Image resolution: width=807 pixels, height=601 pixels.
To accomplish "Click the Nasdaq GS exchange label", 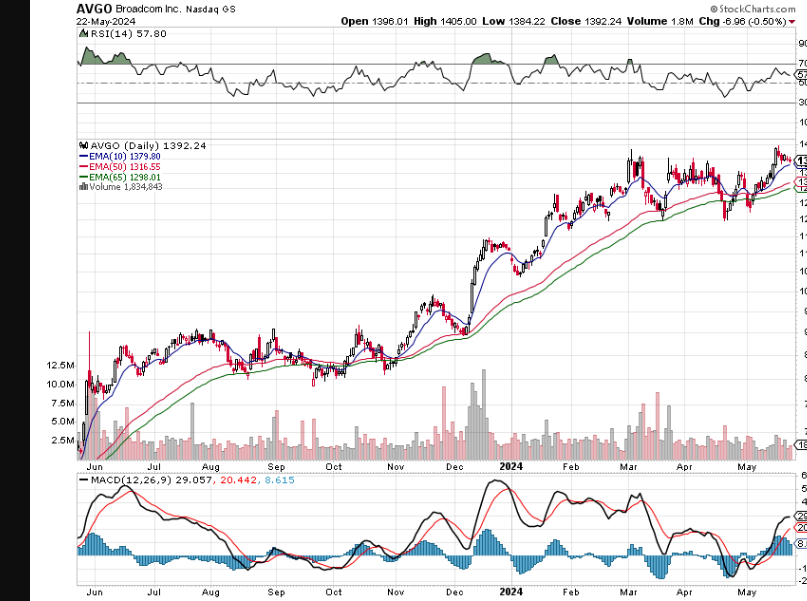I will (210, 9).
